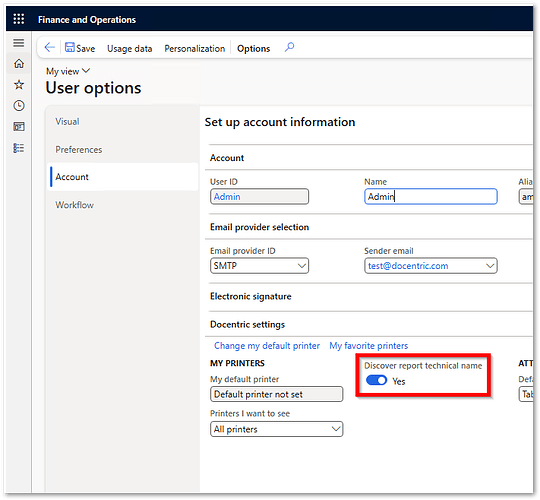Open My favorite printers link

tap(368, 345)
